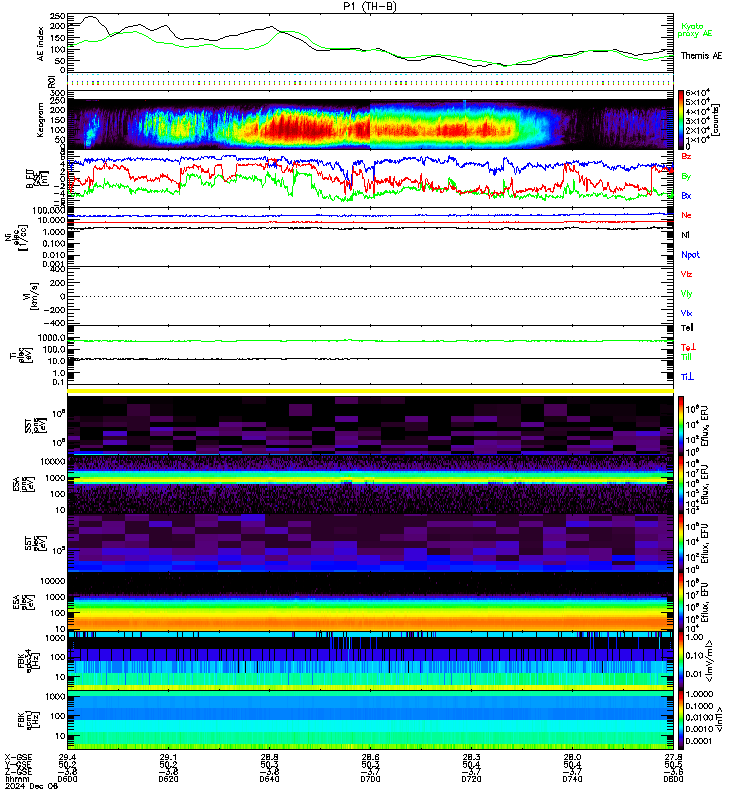Click the X-GSE position value 27.8
The image size is (750, 800).
[673, 757]
